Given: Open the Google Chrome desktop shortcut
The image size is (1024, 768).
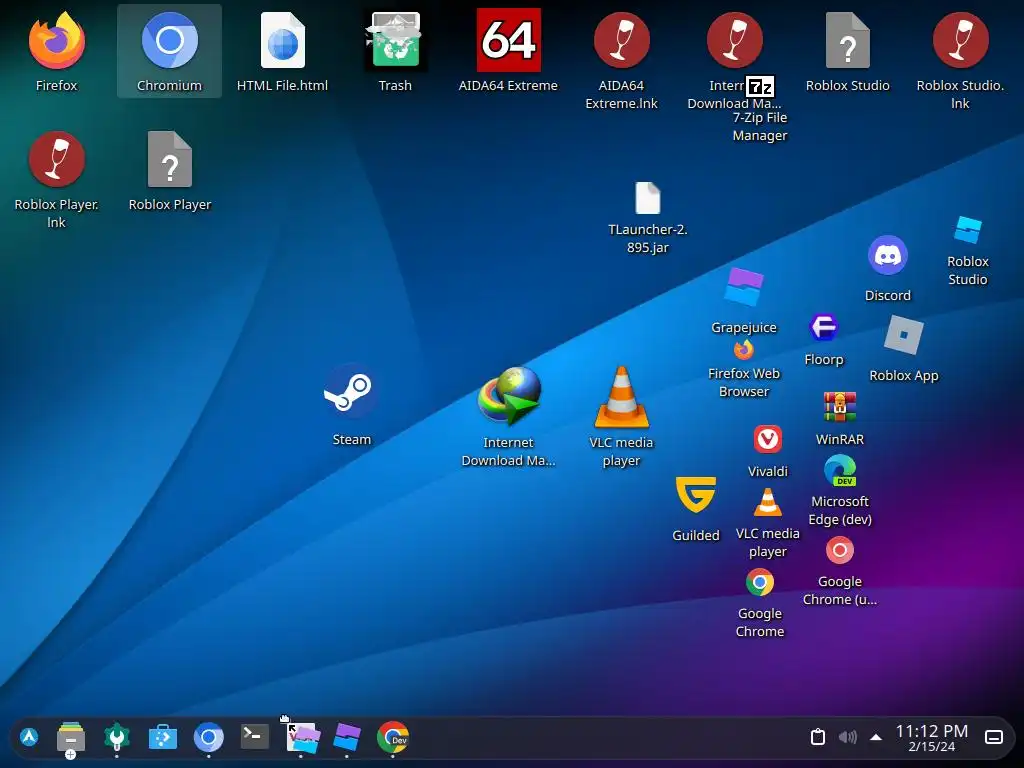Looking at the screenshot, I should 760,583.
